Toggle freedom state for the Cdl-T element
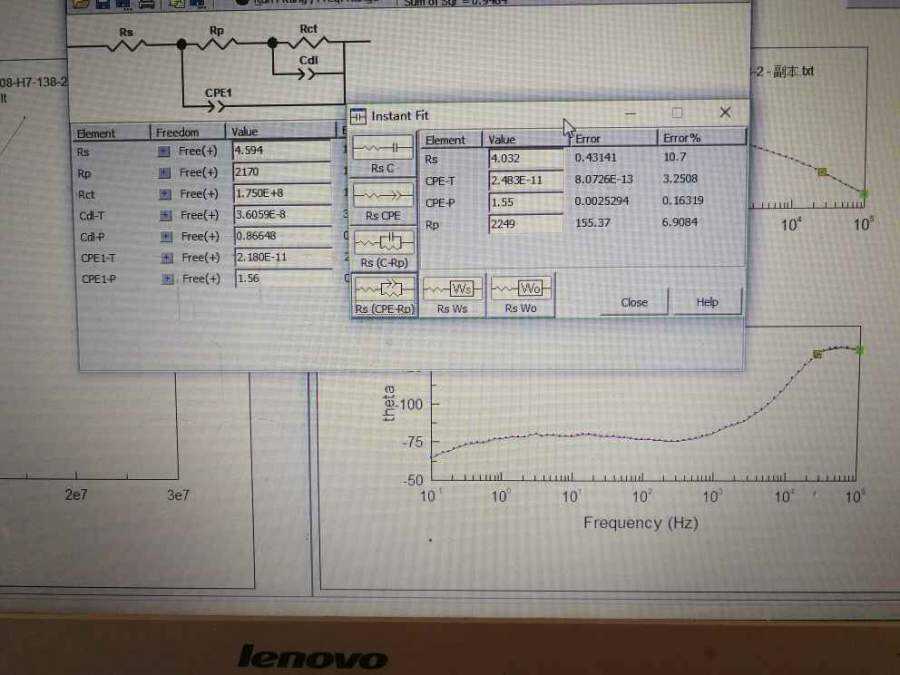 (167, 215)
